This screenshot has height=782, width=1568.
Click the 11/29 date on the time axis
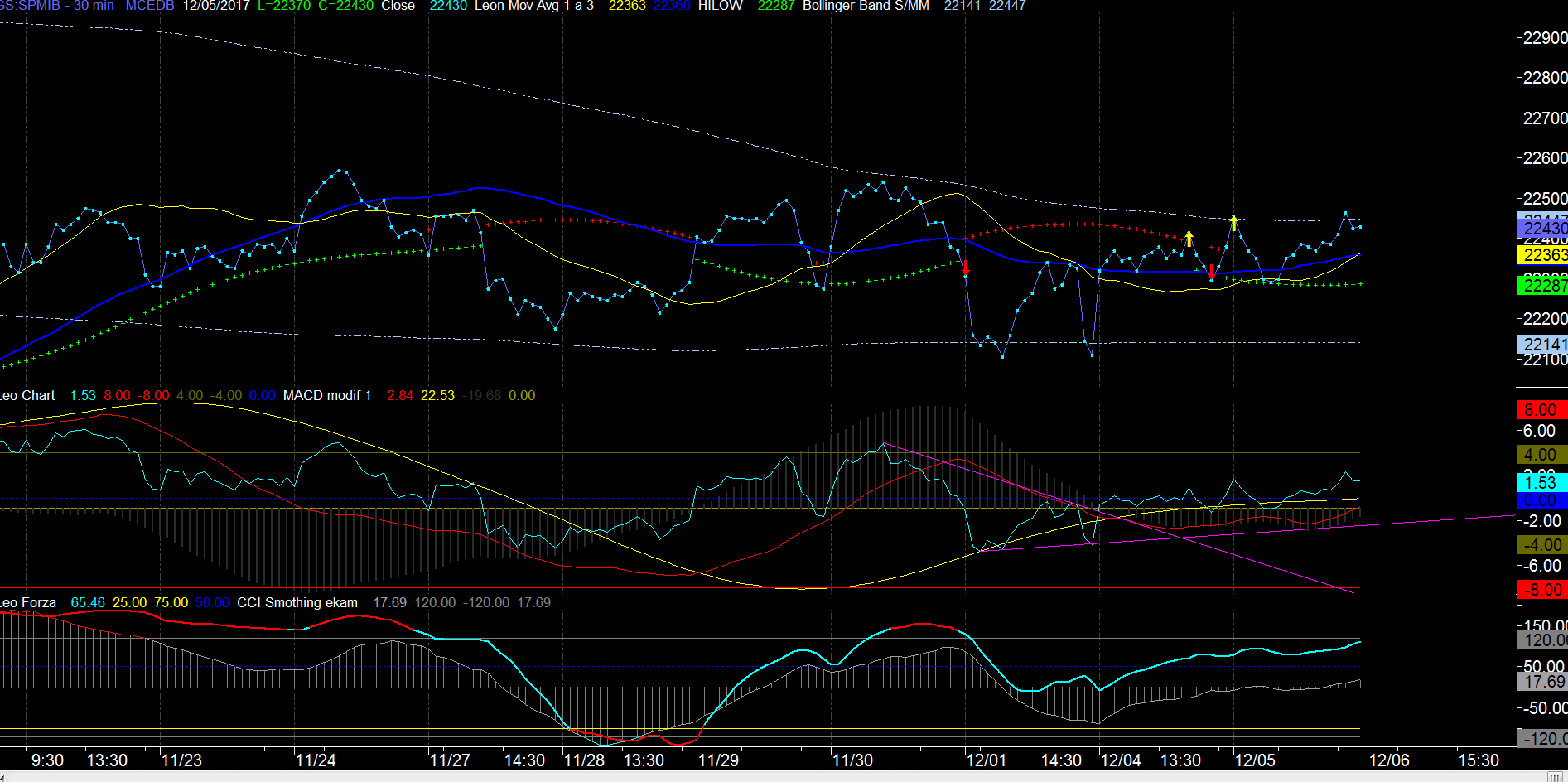[718, 760]
